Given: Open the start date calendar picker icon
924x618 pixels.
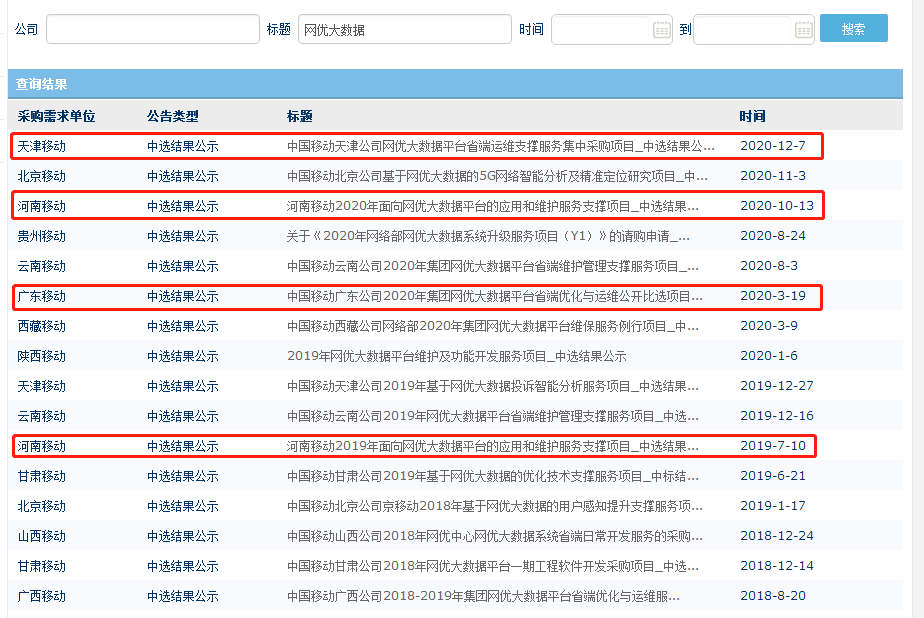Looking at the screenshot, I should click(661, 30).
